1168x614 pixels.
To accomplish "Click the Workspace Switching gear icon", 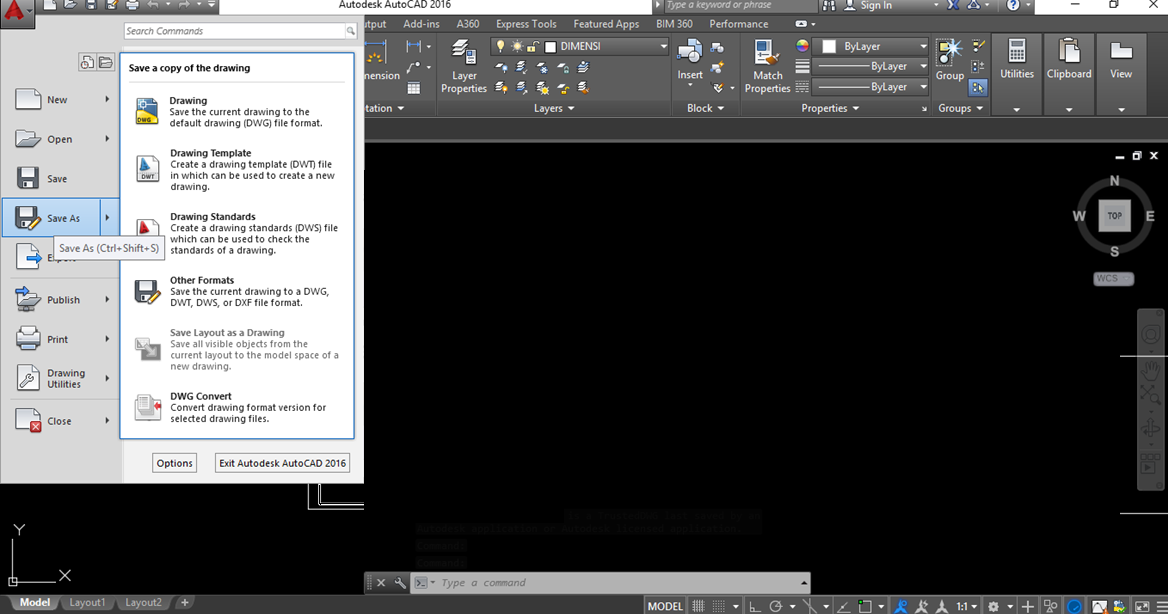I will pyautogui.click(x=993, y=606).
